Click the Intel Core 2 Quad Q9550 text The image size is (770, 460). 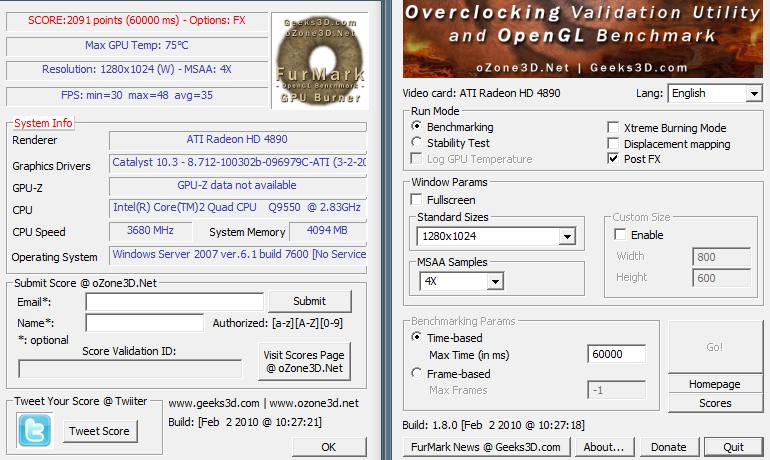coord(237,207)
